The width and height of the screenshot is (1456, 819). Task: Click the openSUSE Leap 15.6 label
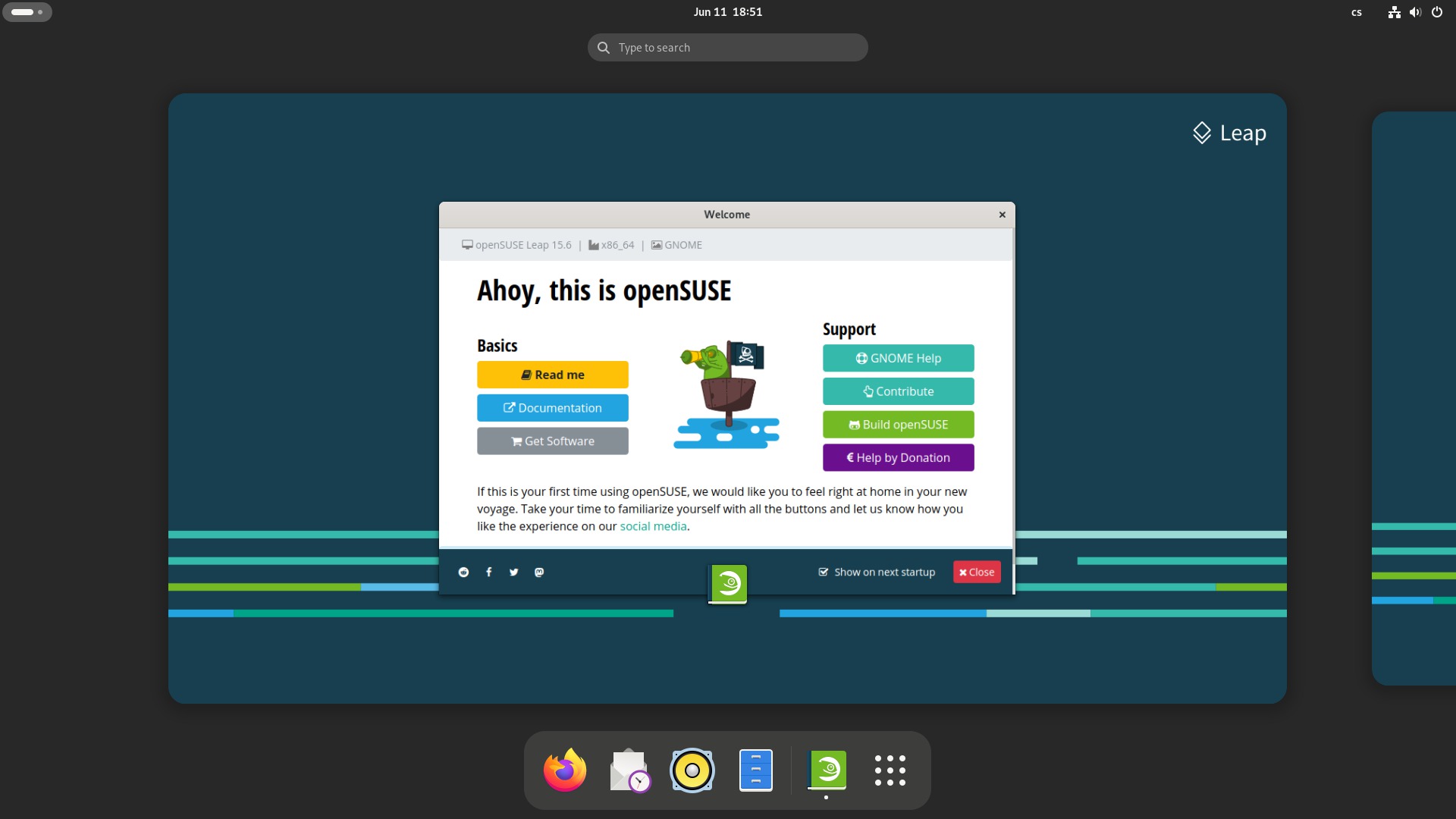coord(516,245)
